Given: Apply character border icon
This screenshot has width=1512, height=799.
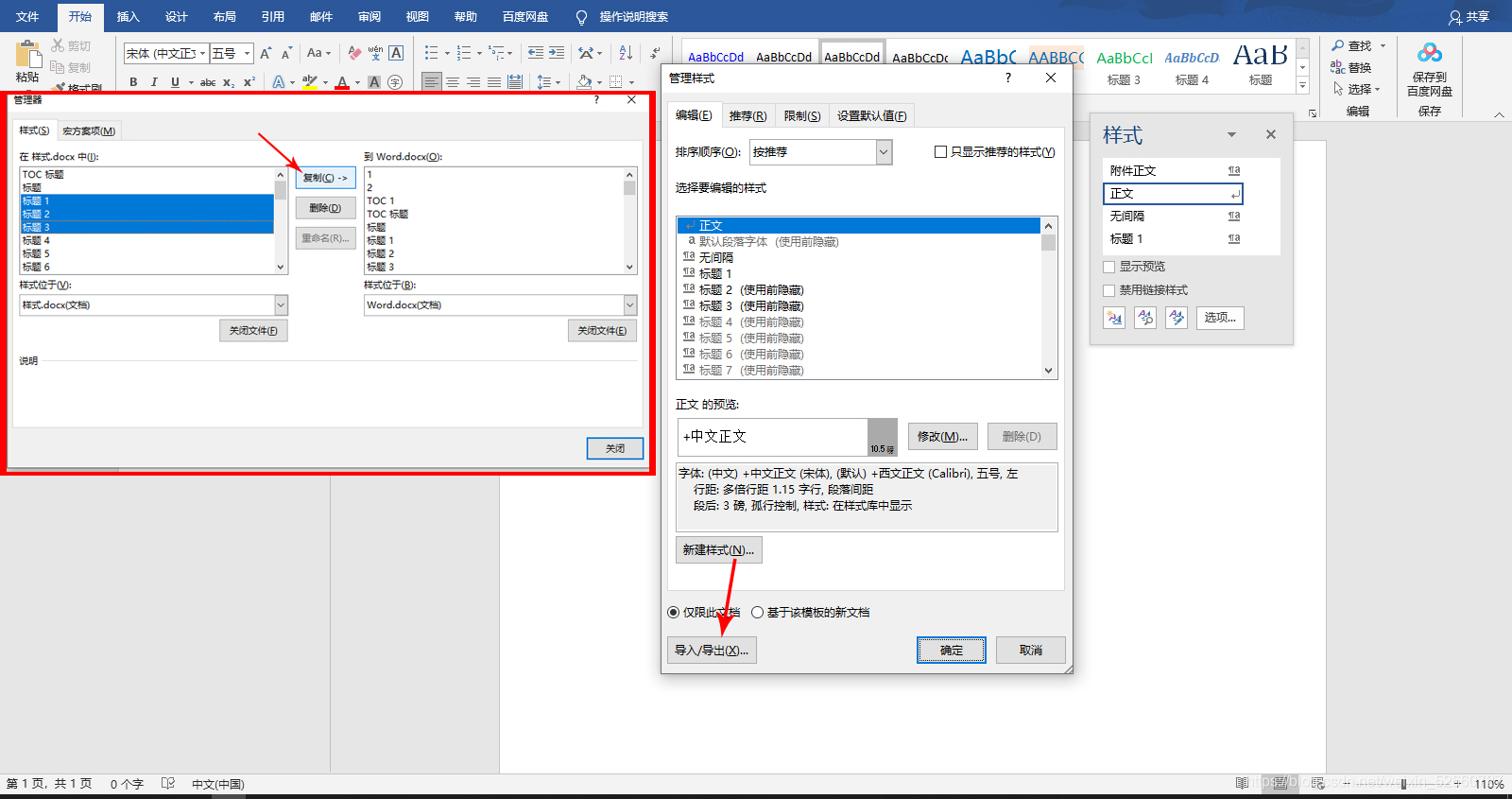Looking at the screenshot, I should [396, 53].
